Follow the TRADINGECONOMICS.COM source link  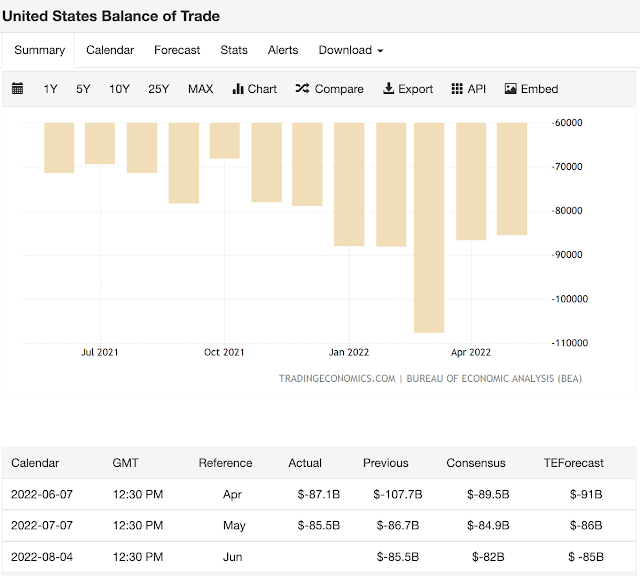pos(337,379)
